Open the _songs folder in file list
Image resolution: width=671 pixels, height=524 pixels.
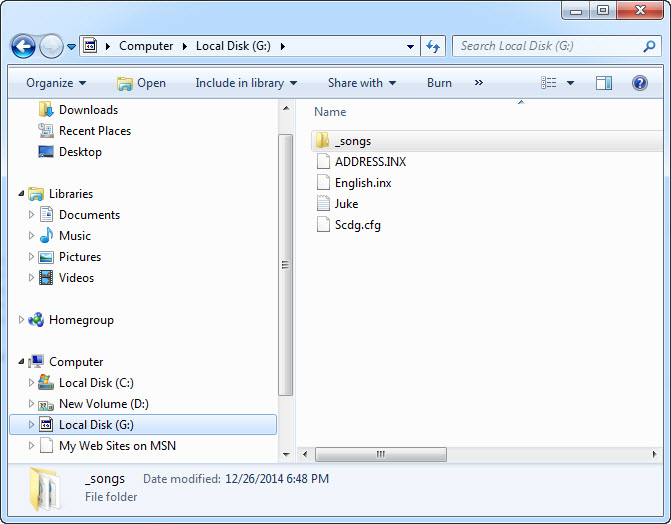tap(352, 141)
